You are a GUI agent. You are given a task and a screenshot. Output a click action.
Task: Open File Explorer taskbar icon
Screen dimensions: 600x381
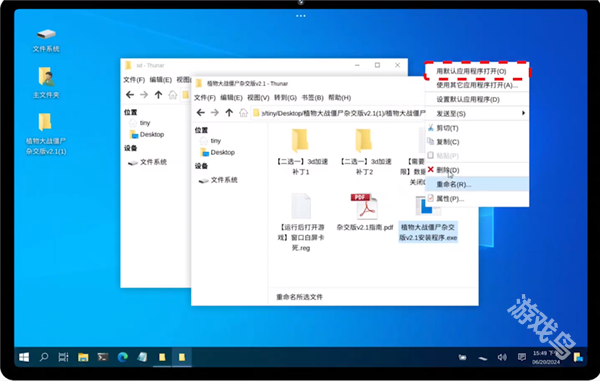83,357
